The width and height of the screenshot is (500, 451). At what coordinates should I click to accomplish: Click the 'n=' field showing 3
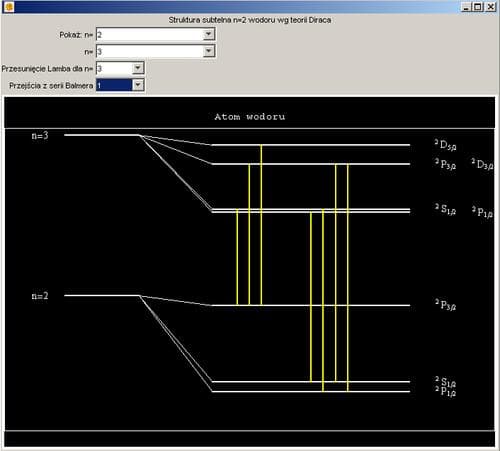click(150, 51)
